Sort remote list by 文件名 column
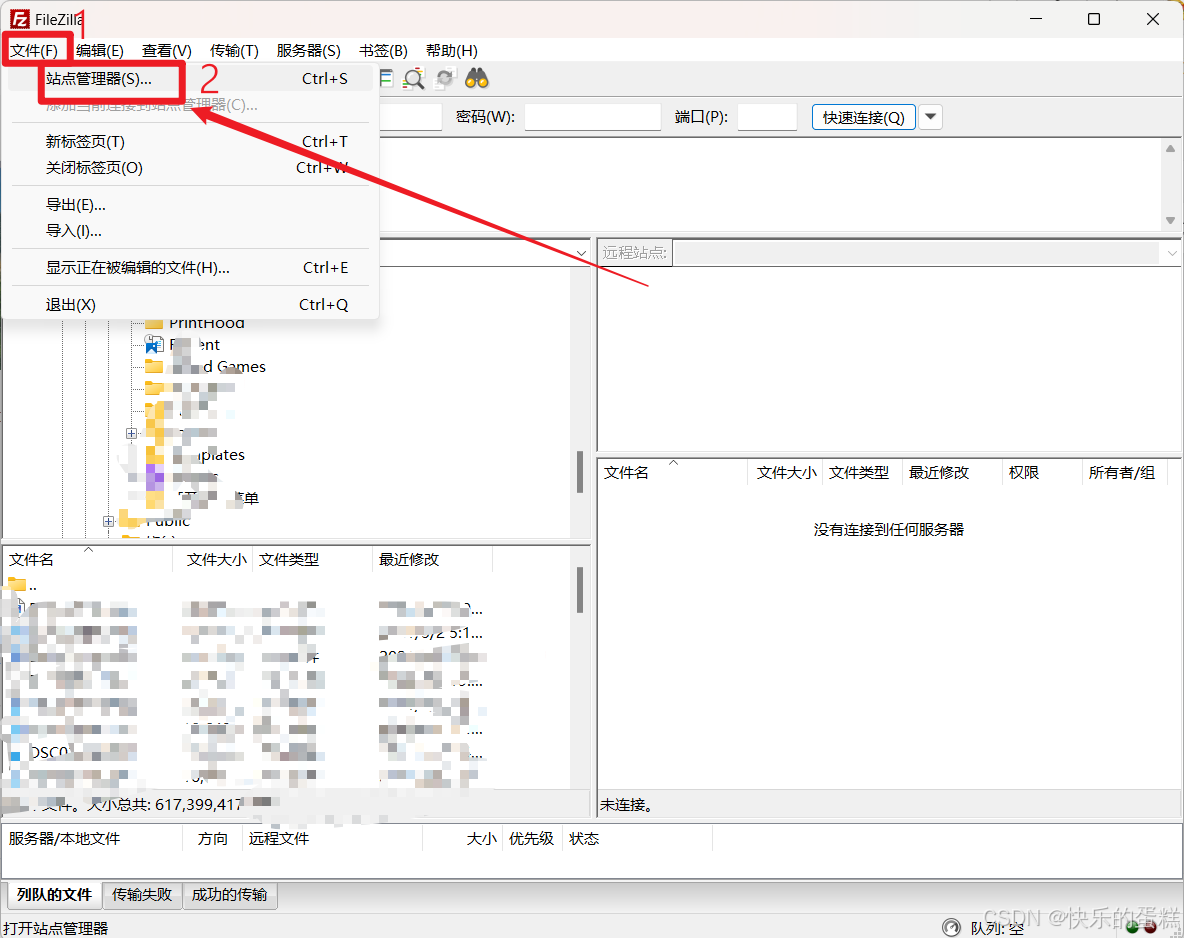This screenshot has height=938, width=1184. (672, 473)
